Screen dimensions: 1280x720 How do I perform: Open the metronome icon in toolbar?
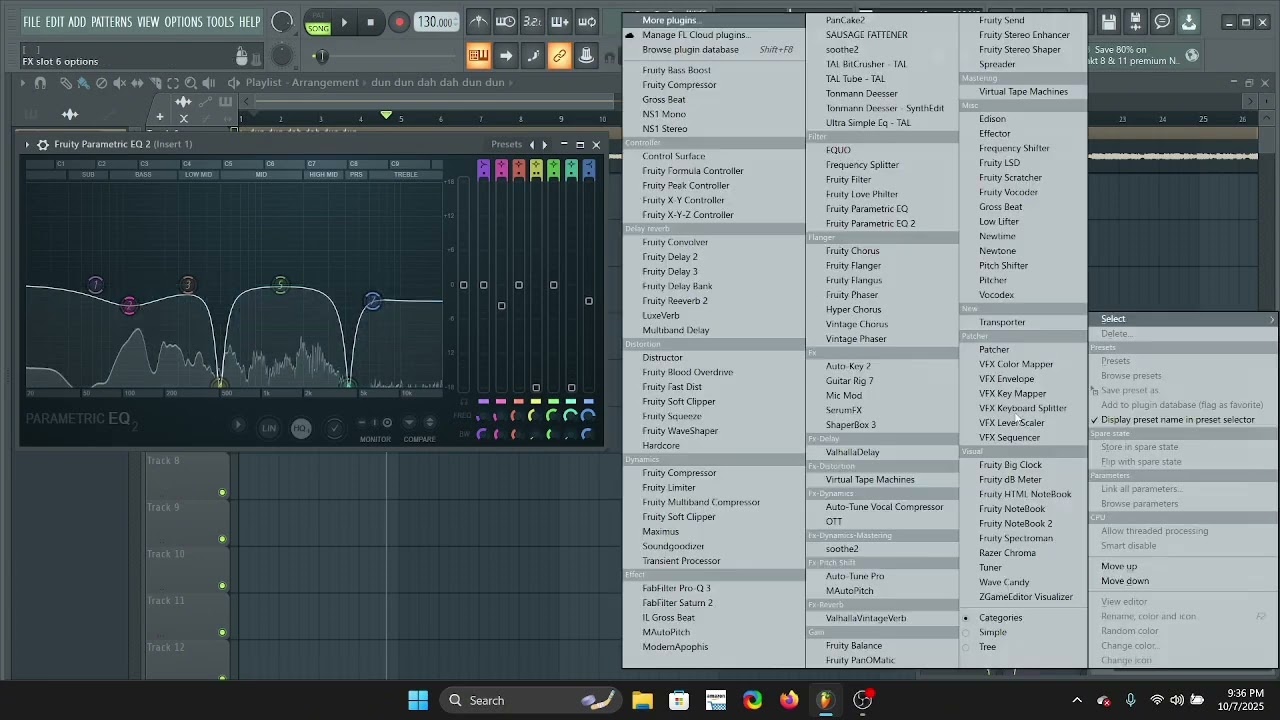[x=479, y=22]
